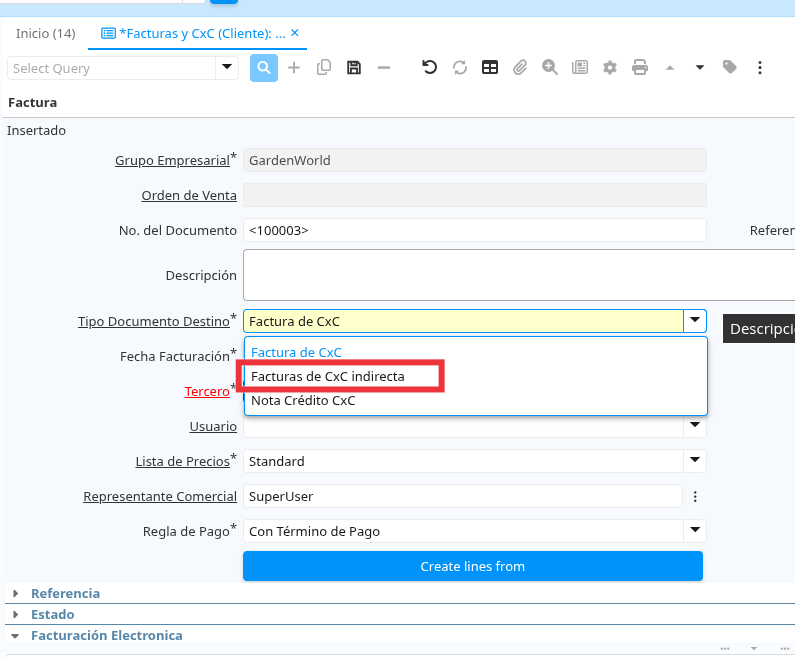795x657 pixels.
Task: Click the red Tercero label link
Action: (x=207, y=392)
